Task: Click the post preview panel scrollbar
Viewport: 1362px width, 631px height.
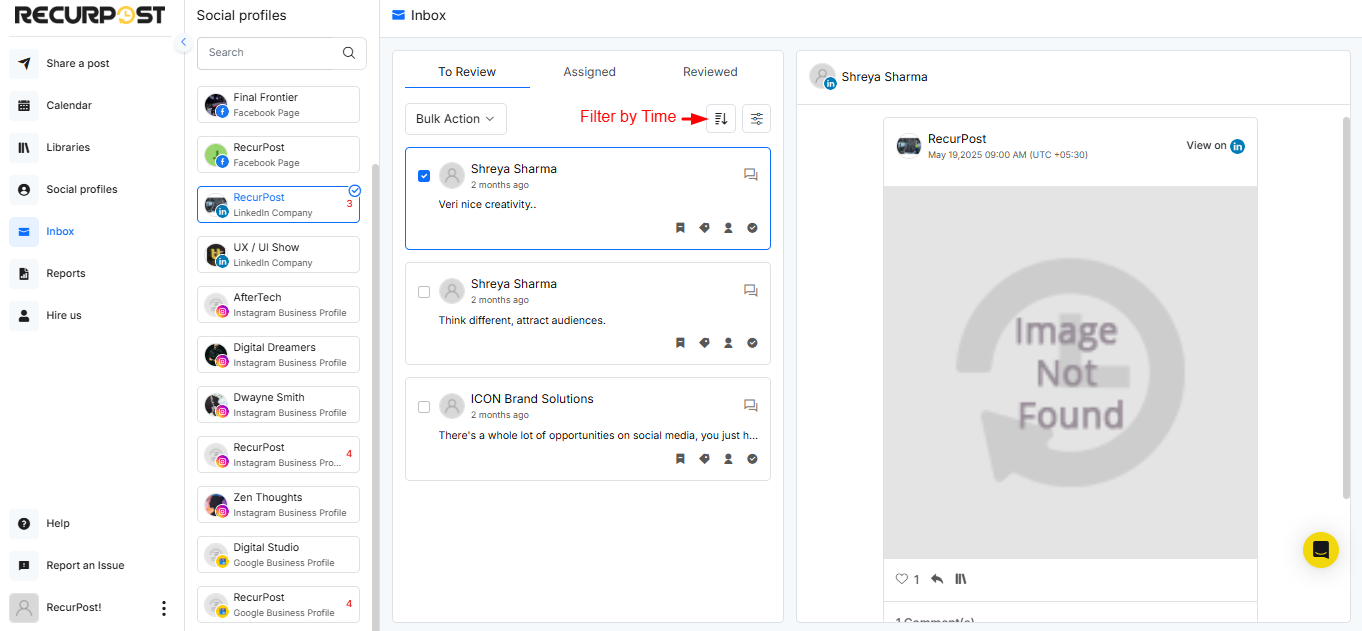Action: 1346,307
